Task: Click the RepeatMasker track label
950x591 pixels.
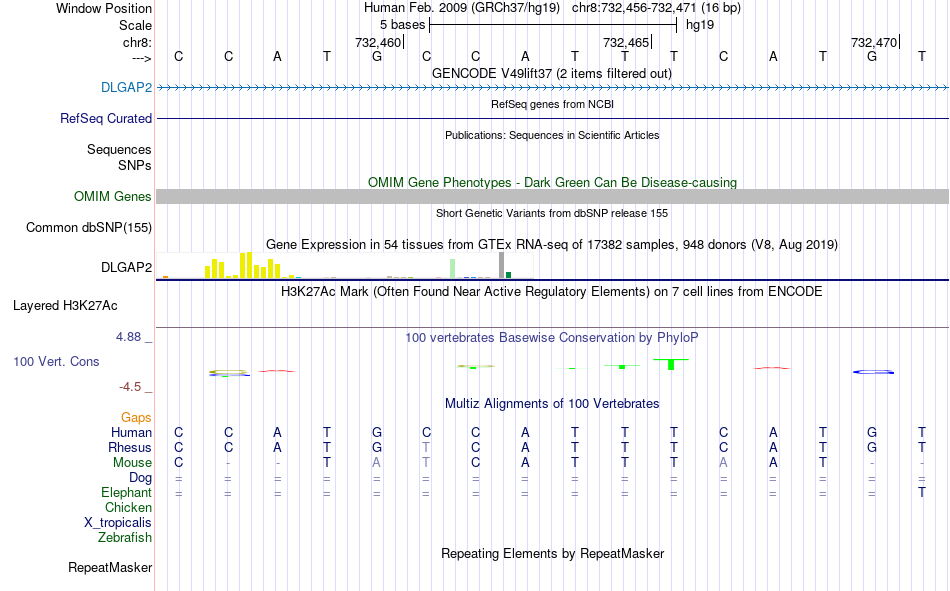Action: coord(110,567)
